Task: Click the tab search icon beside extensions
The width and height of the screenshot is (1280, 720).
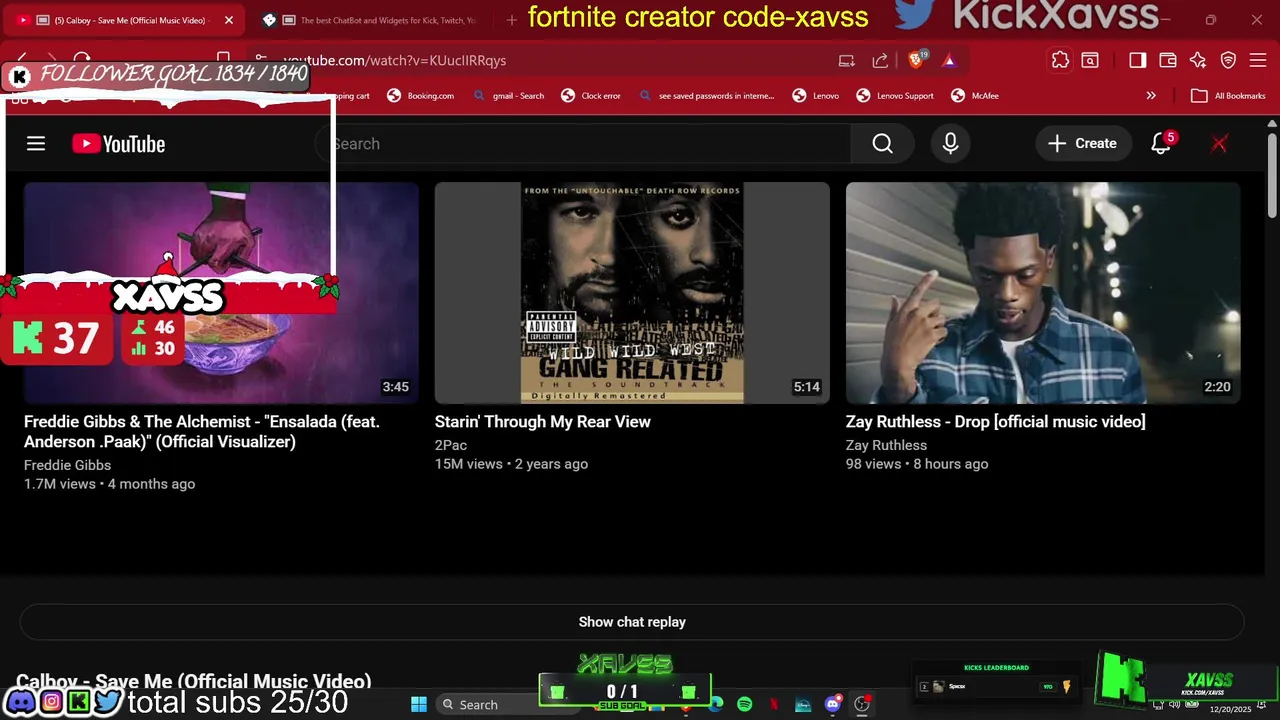Action: point(1090,60)
